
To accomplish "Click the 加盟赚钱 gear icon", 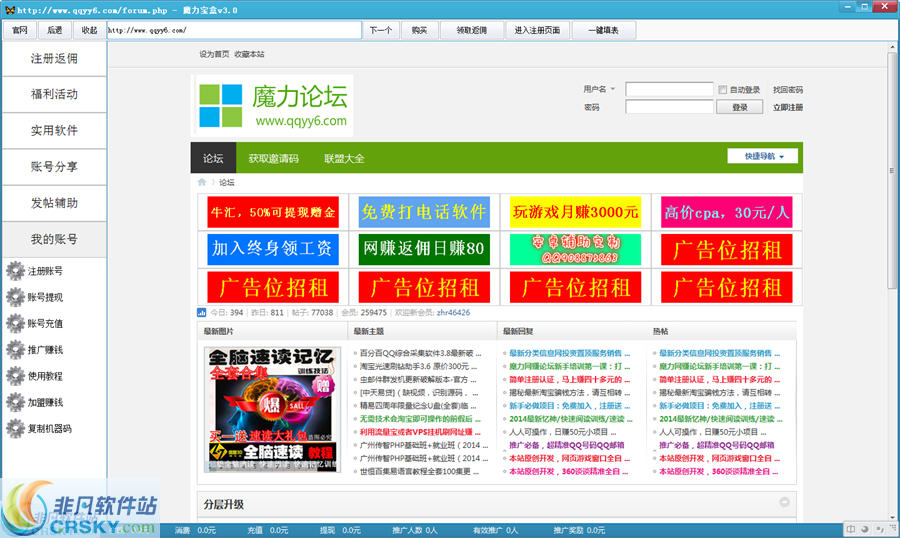I will pyautogui.click(x=14, y=402).
